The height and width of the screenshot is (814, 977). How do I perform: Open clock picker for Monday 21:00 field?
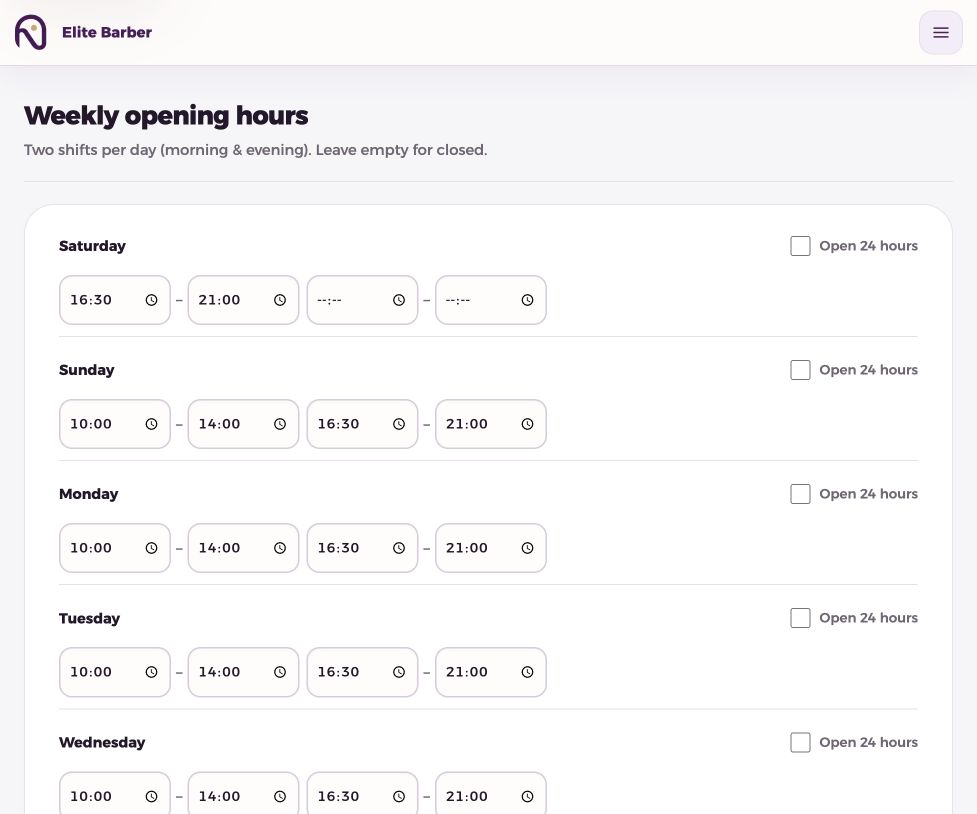tap(527, 548)
